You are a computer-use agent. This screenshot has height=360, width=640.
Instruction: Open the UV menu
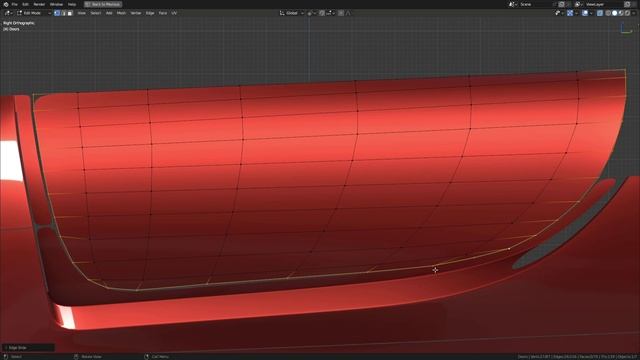pos(174,13)
